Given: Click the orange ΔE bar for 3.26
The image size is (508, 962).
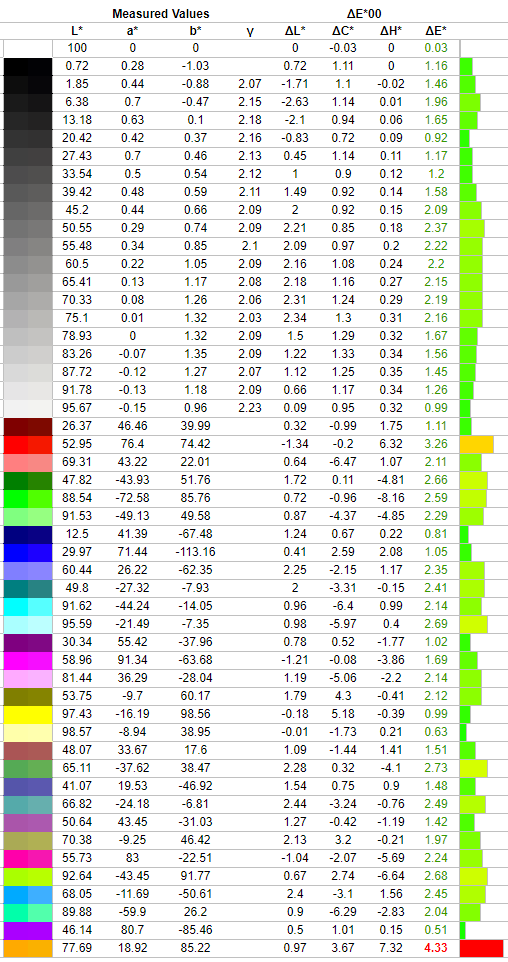Looking at the screenshot, I should [476, 444].
